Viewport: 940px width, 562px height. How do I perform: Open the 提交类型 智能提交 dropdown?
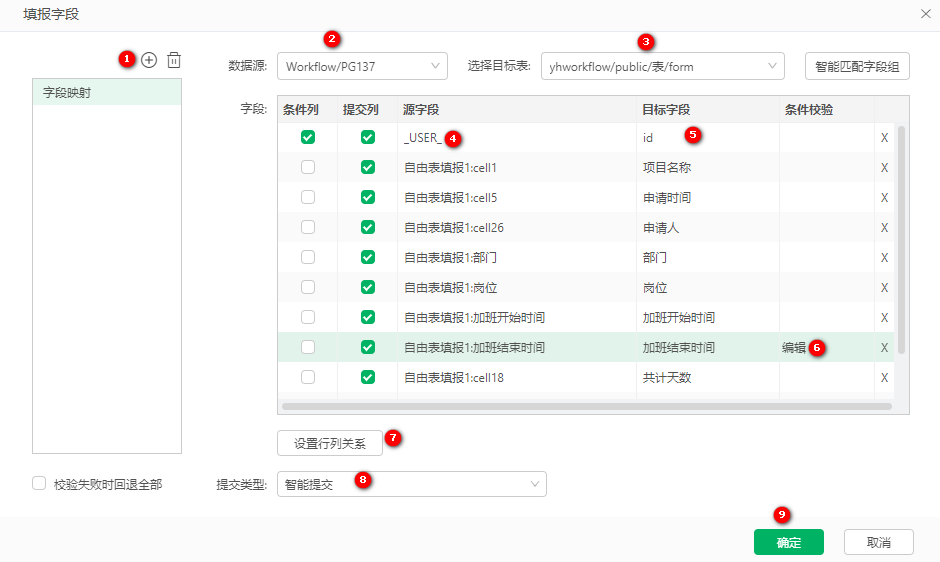pyautogui.click(x=412, y=484)
